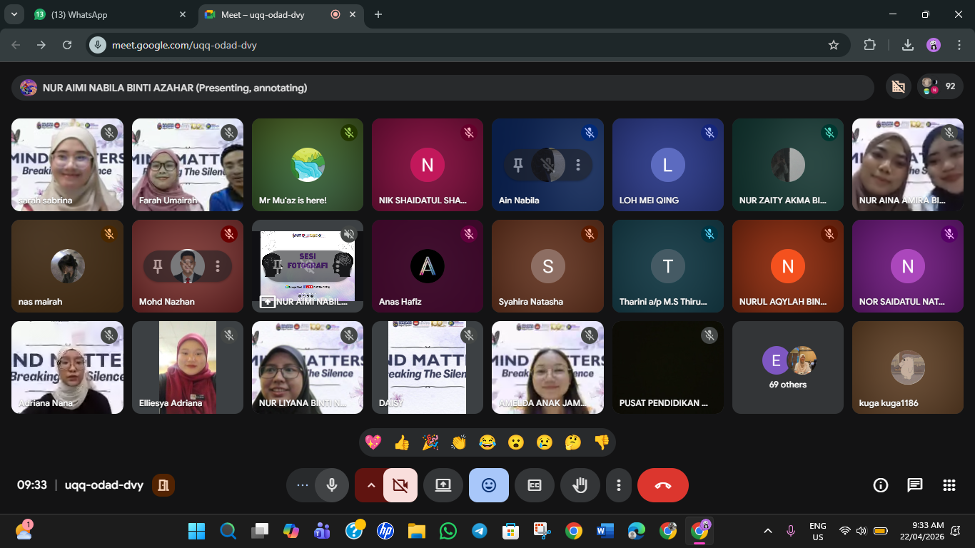This screenshot has height=550, width=977.
Task: Pin Ain Nabila's video tile
Action: tap(518, 165)
